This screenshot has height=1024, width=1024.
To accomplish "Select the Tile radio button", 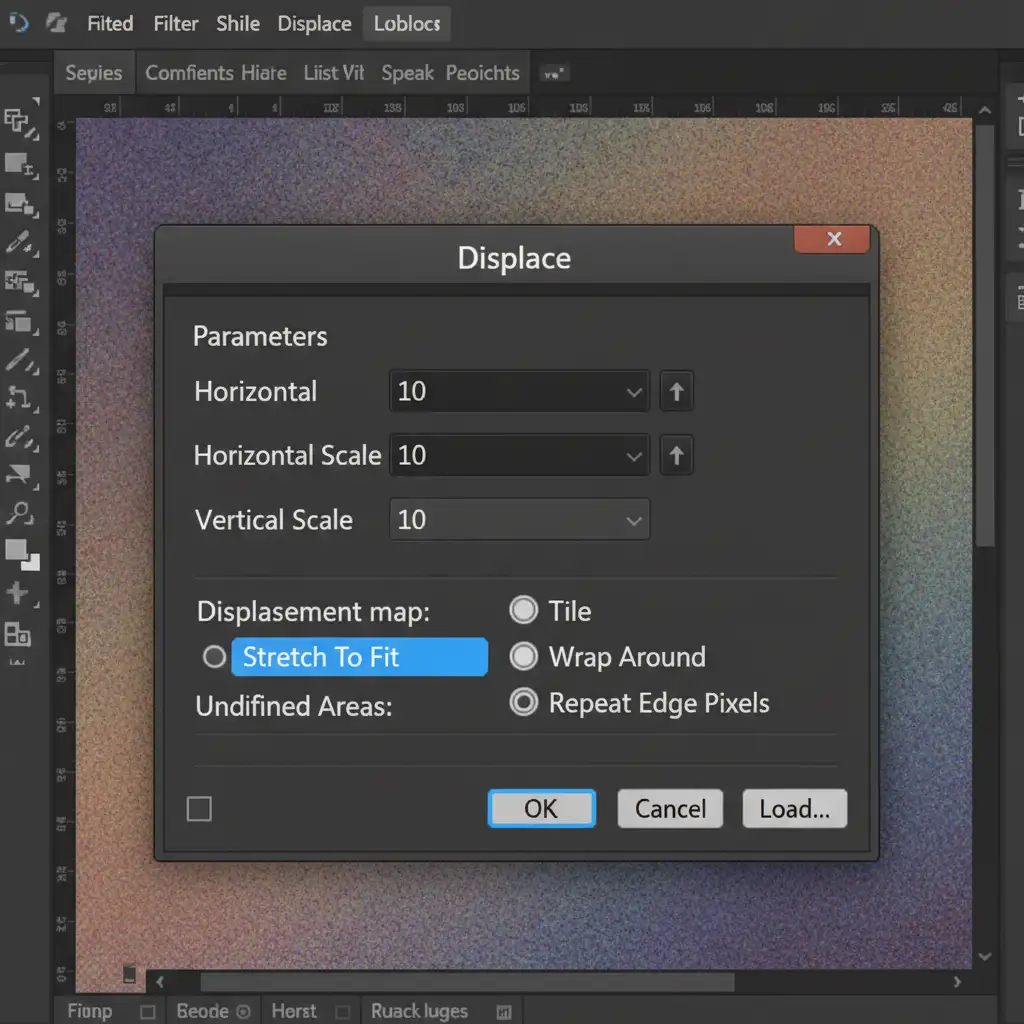I will coord(524,610).
